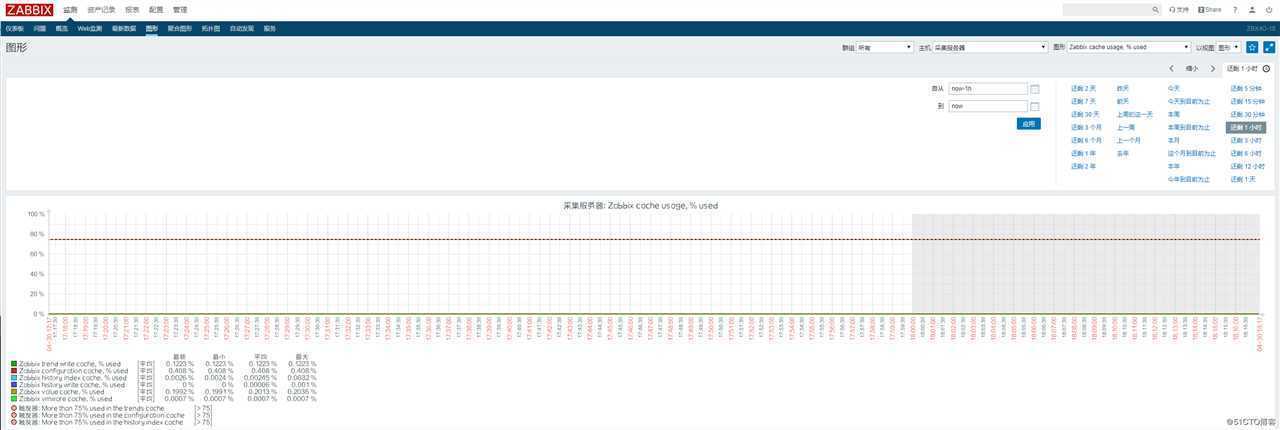Toggle fullscreen mode with expand icon
This screenshot has width=1280, height=430.
point(1269,47)
